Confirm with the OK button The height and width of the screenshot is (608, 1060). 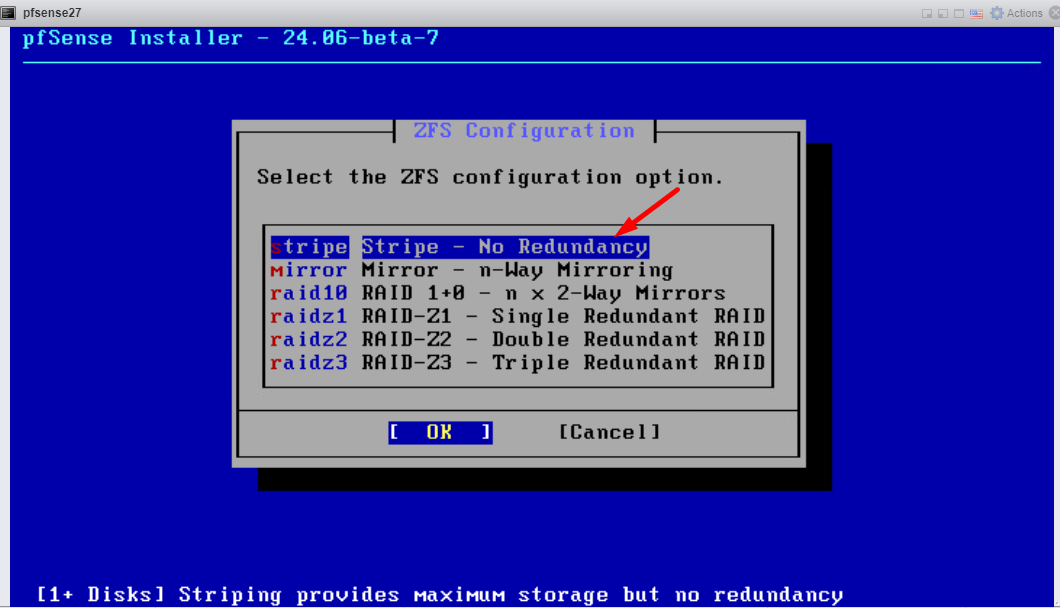(x=440, y=432)
